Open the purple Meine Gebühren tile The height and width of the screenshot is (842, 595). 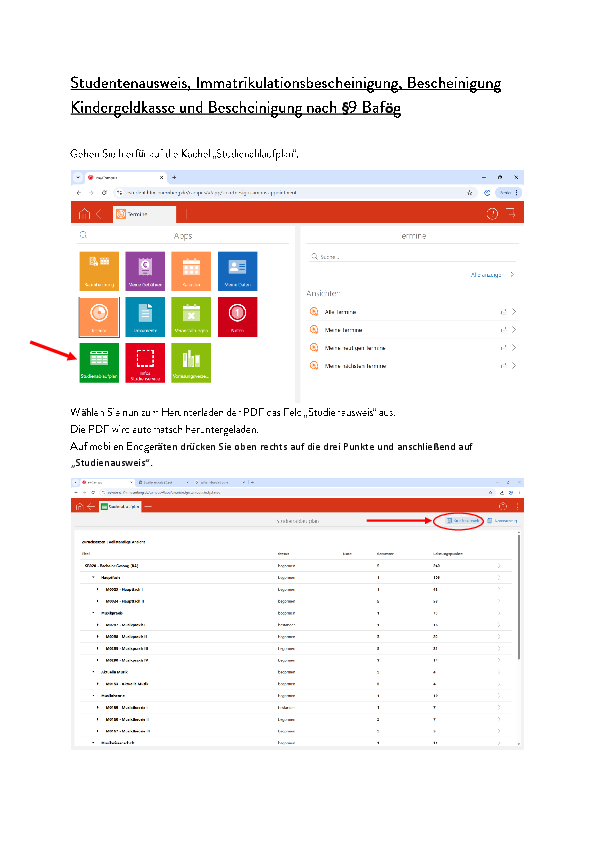point(145,271)
